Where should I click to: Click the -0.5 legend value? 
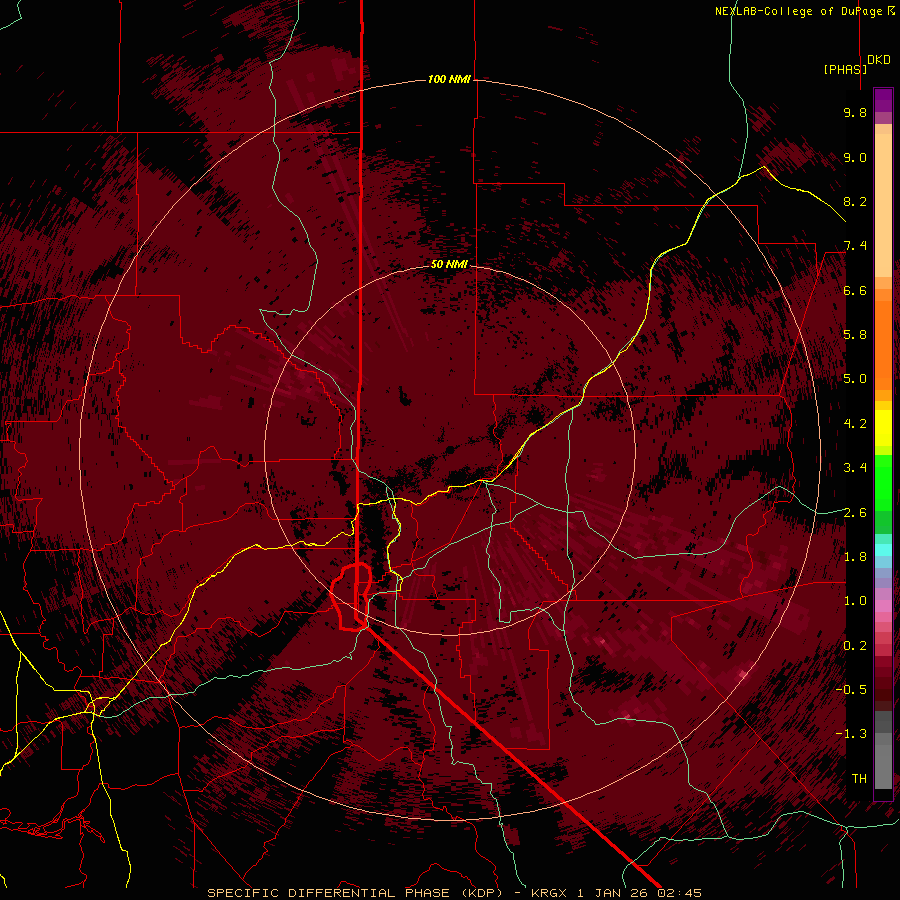point(851,690)
